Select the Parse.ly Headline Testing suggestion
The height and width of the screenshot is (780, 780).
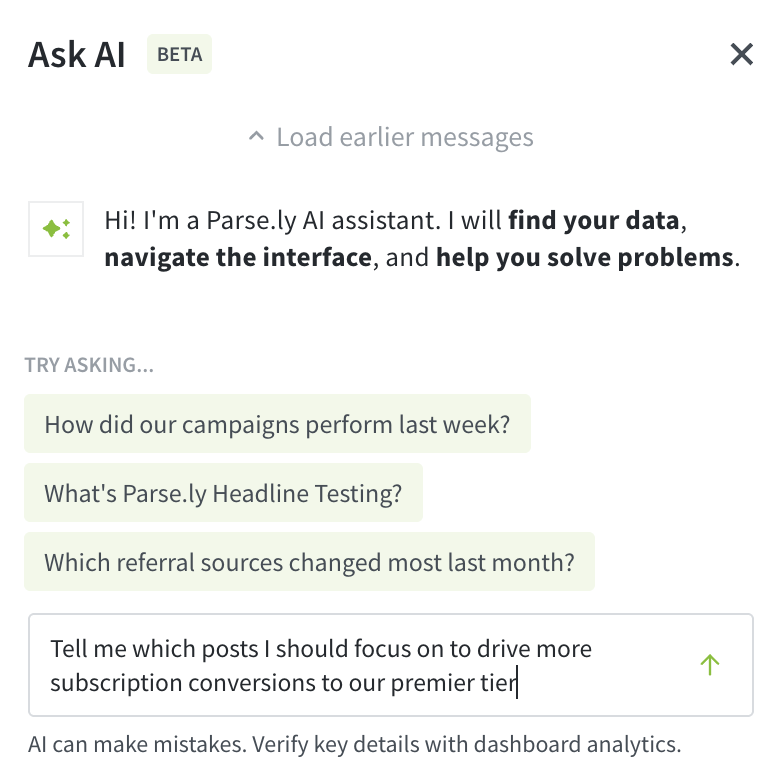tap(223, 493)
